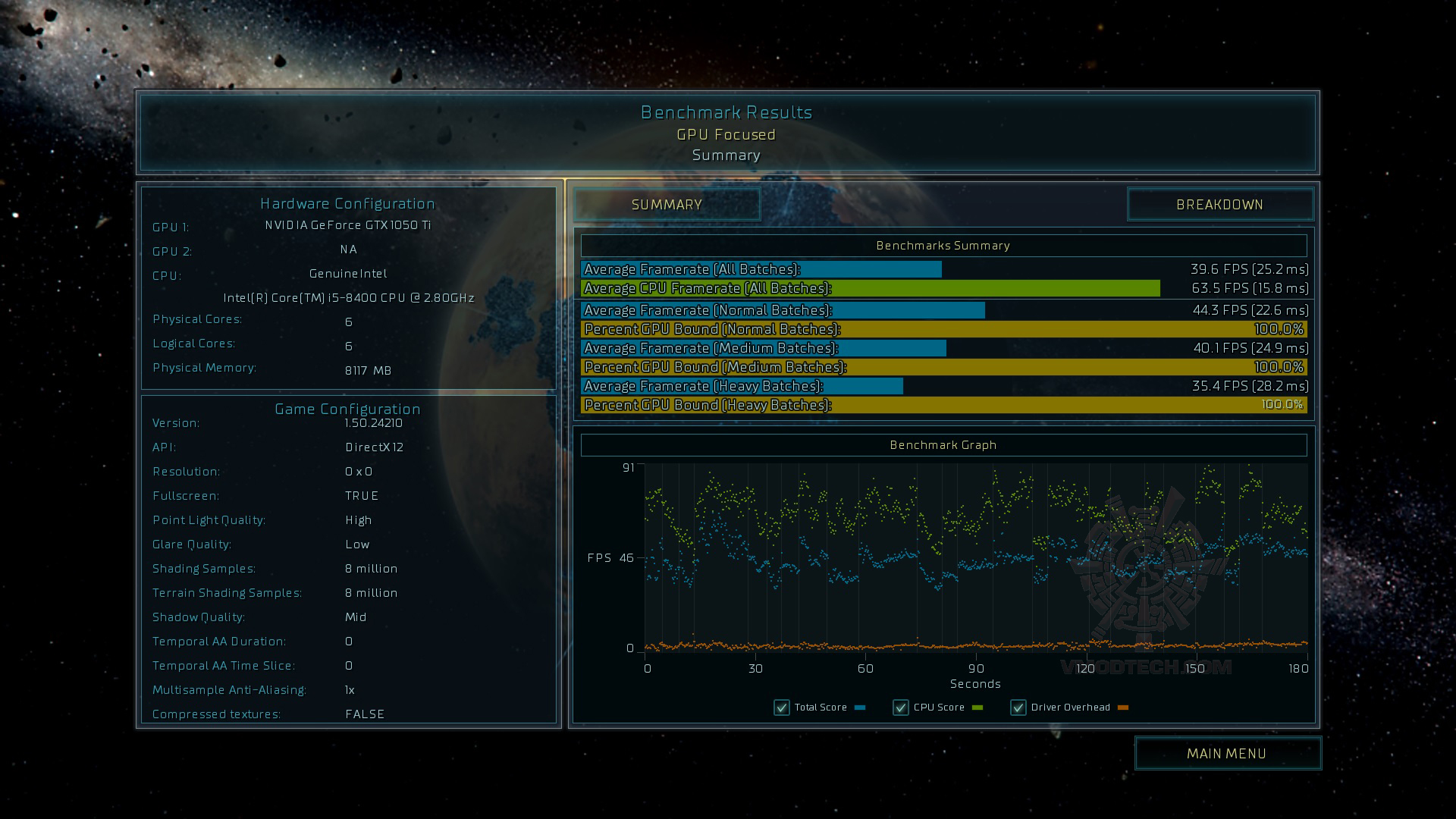Click the green CPU Score legend swatch

point(977,708)
